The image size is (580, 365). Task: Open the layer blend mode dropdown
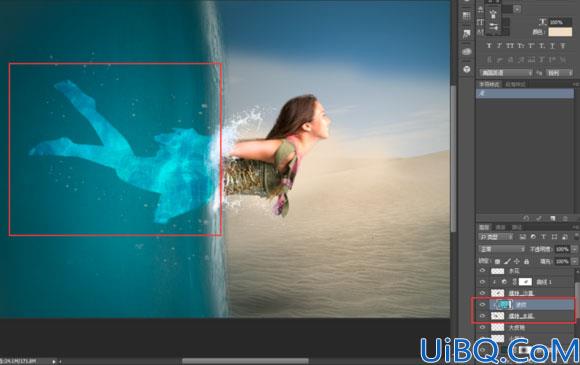click(502, 249)
